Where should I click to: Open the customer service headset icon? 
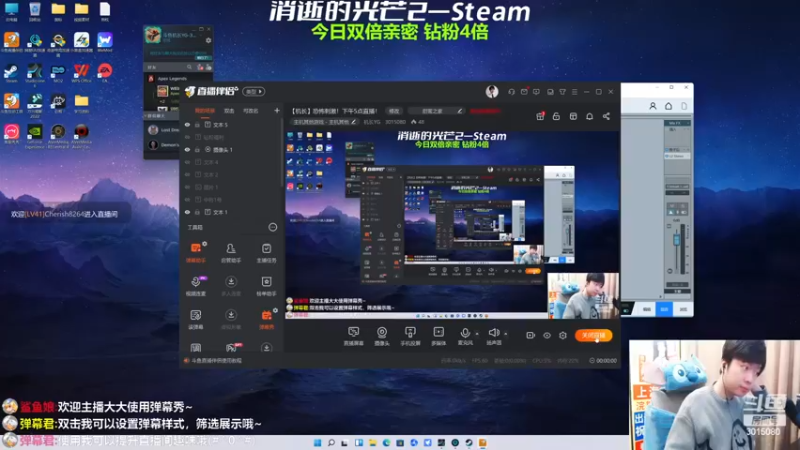click(511, 92)
